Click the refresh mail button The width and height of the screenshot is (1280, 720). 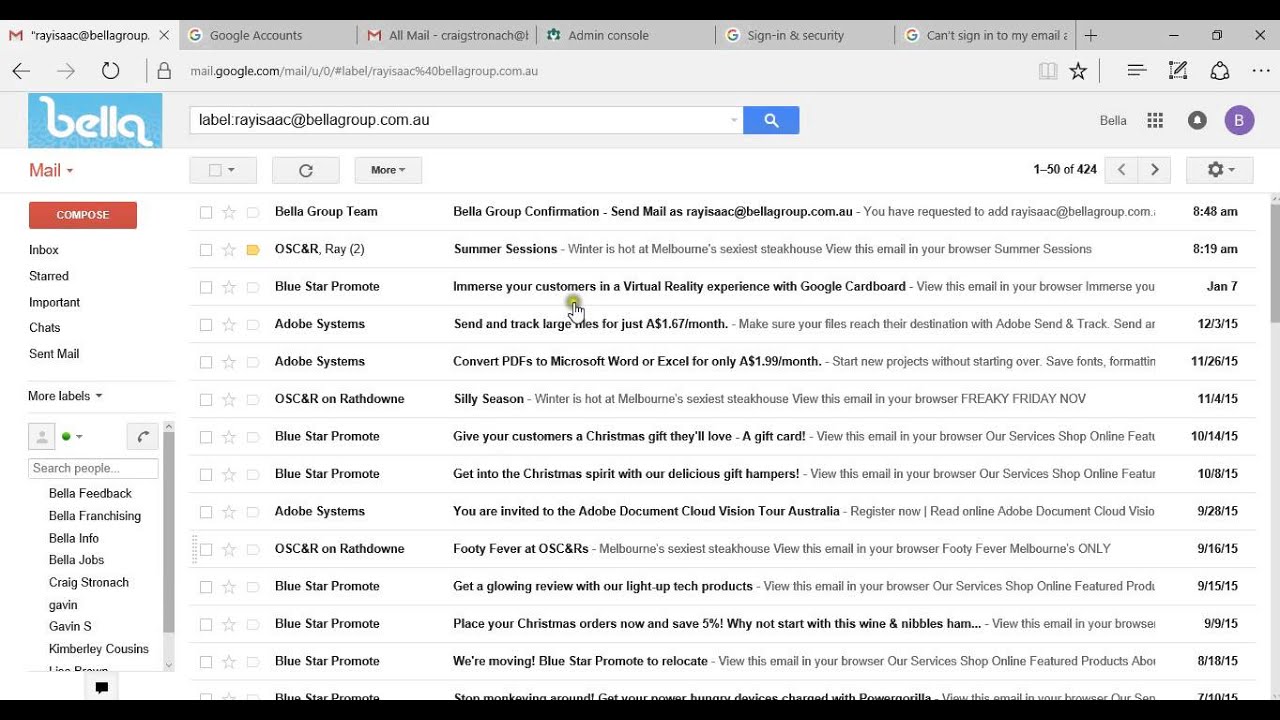[306, 170]
